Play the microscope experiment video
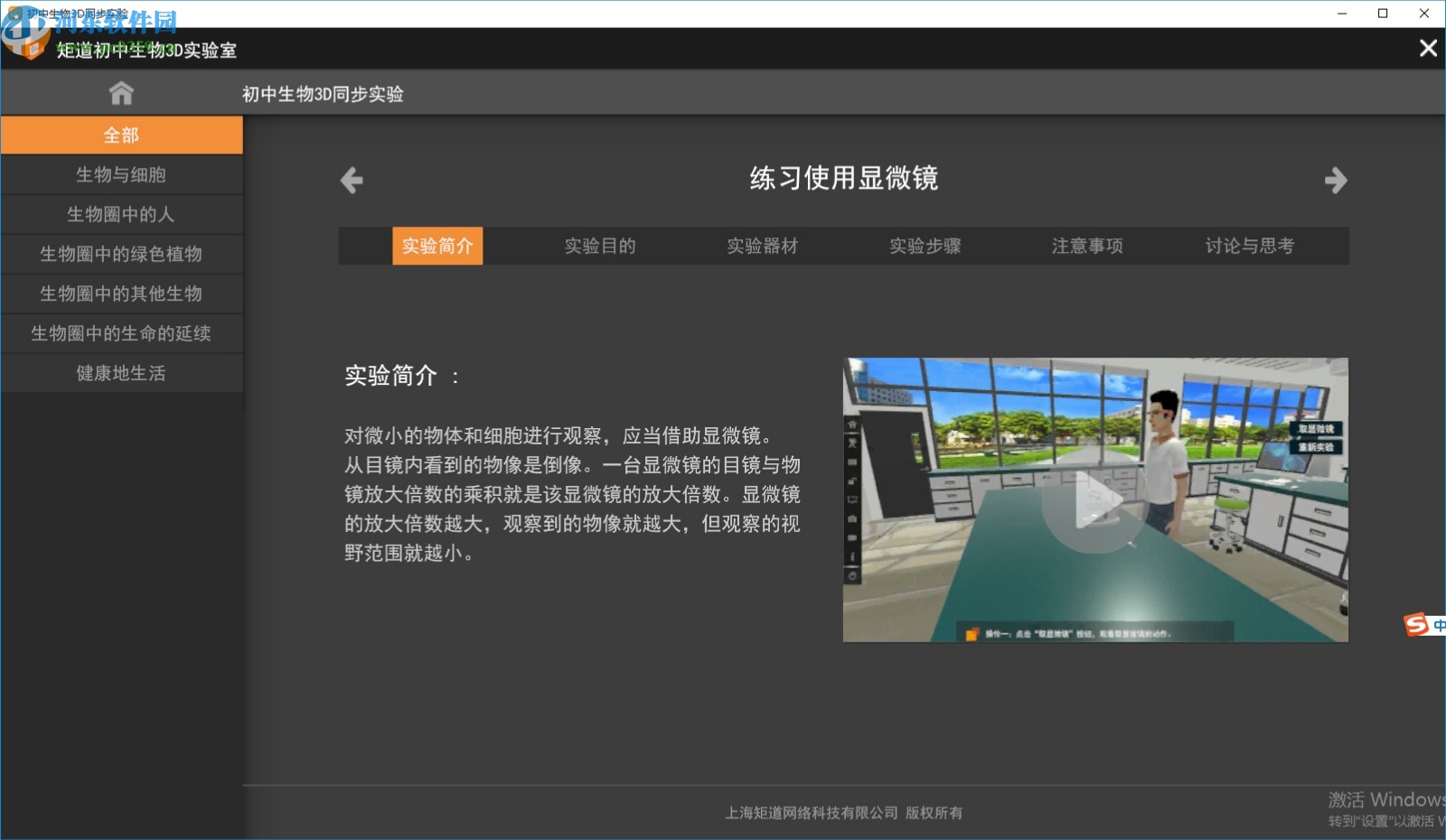This screenshot has height=840, width=1446. tap(1094, 500)
